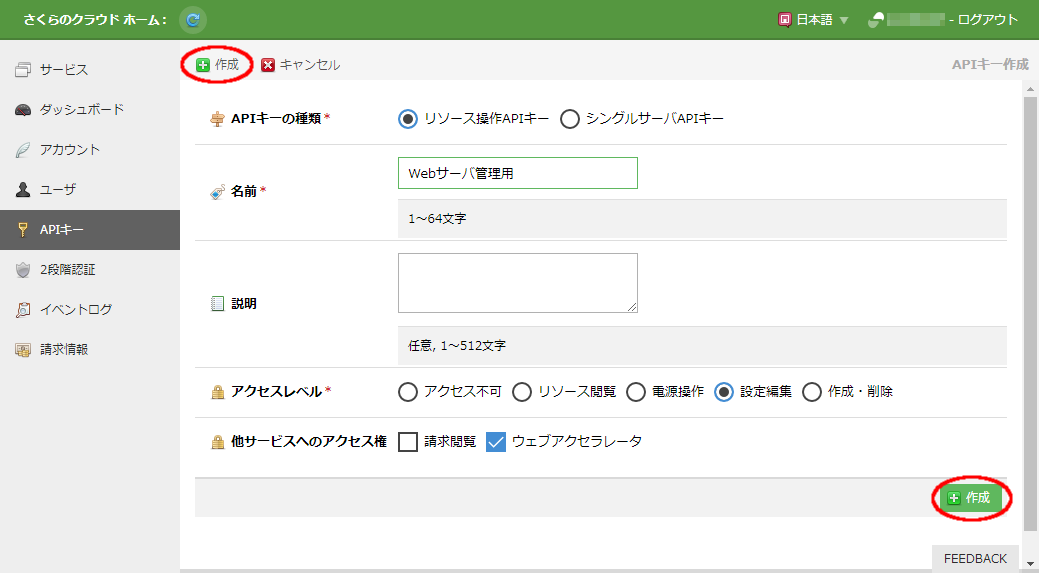Choose 作成・削除 access level radio
This screenshot has width=1039, height=573.
[x=812, y=392]
